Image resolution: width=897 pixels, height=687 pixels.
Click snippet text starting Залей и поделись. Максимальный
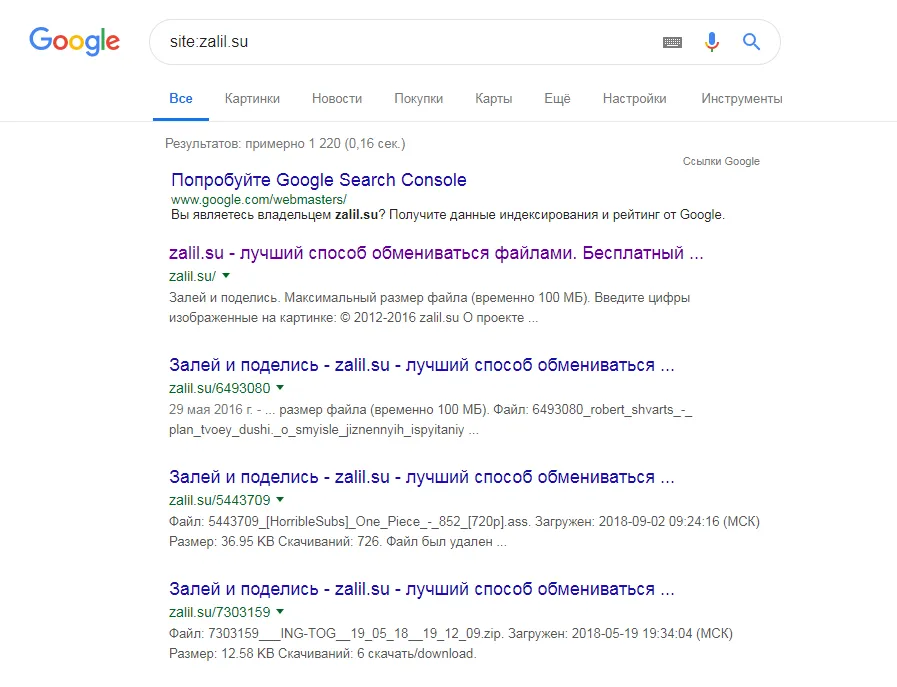429,308
